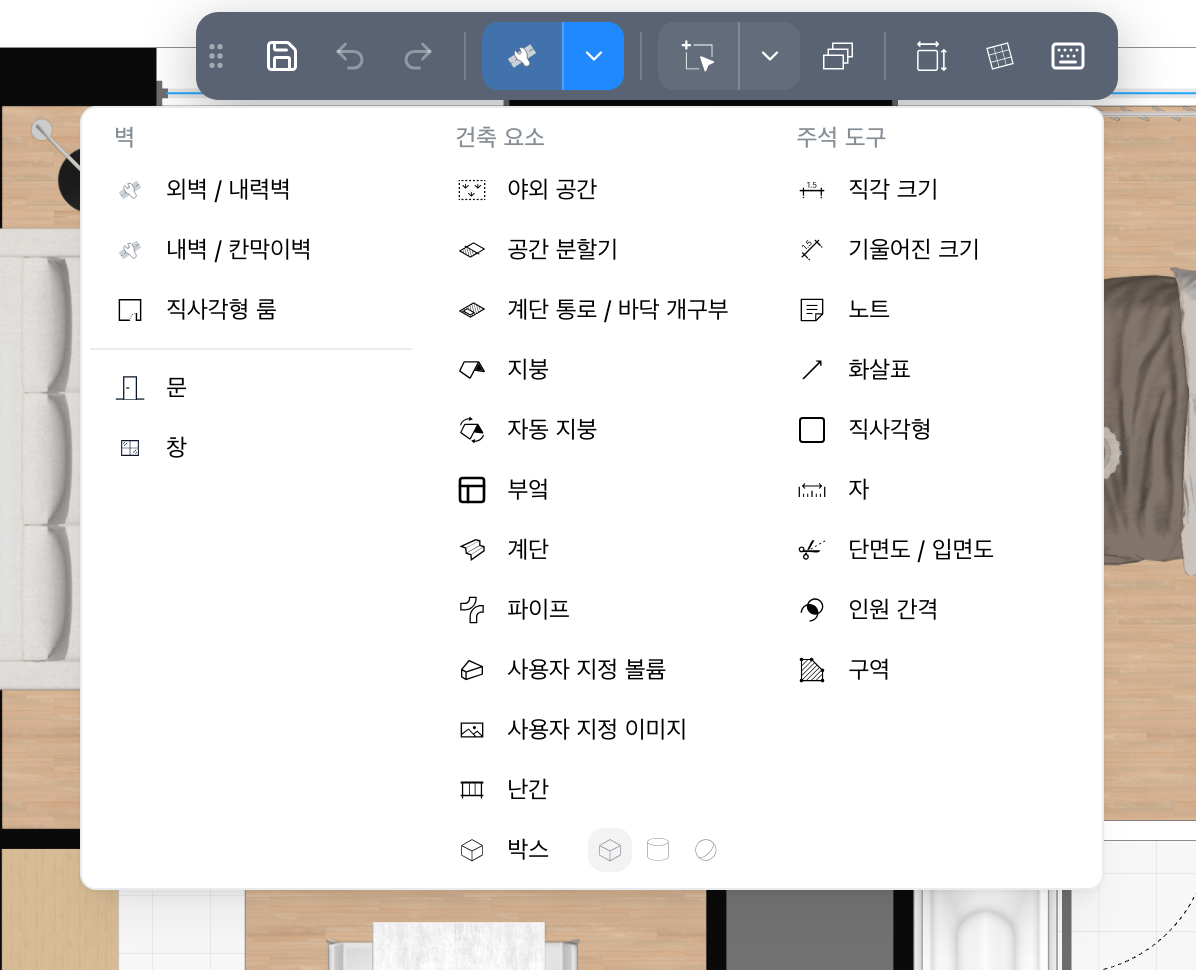Select the cylinder shape option for 박스
The height and width of the screenshot is (970, 1196).
pos(657,850)
